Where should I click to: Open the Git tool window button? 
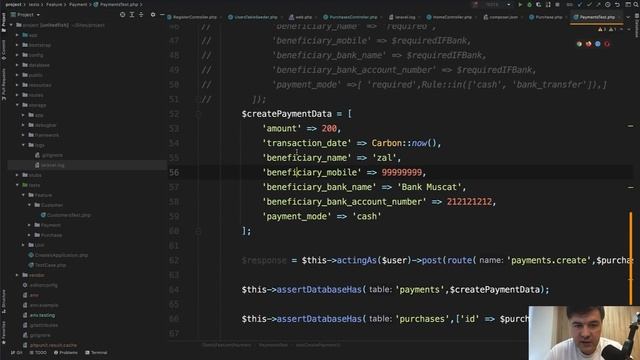[x=17, y=353]
